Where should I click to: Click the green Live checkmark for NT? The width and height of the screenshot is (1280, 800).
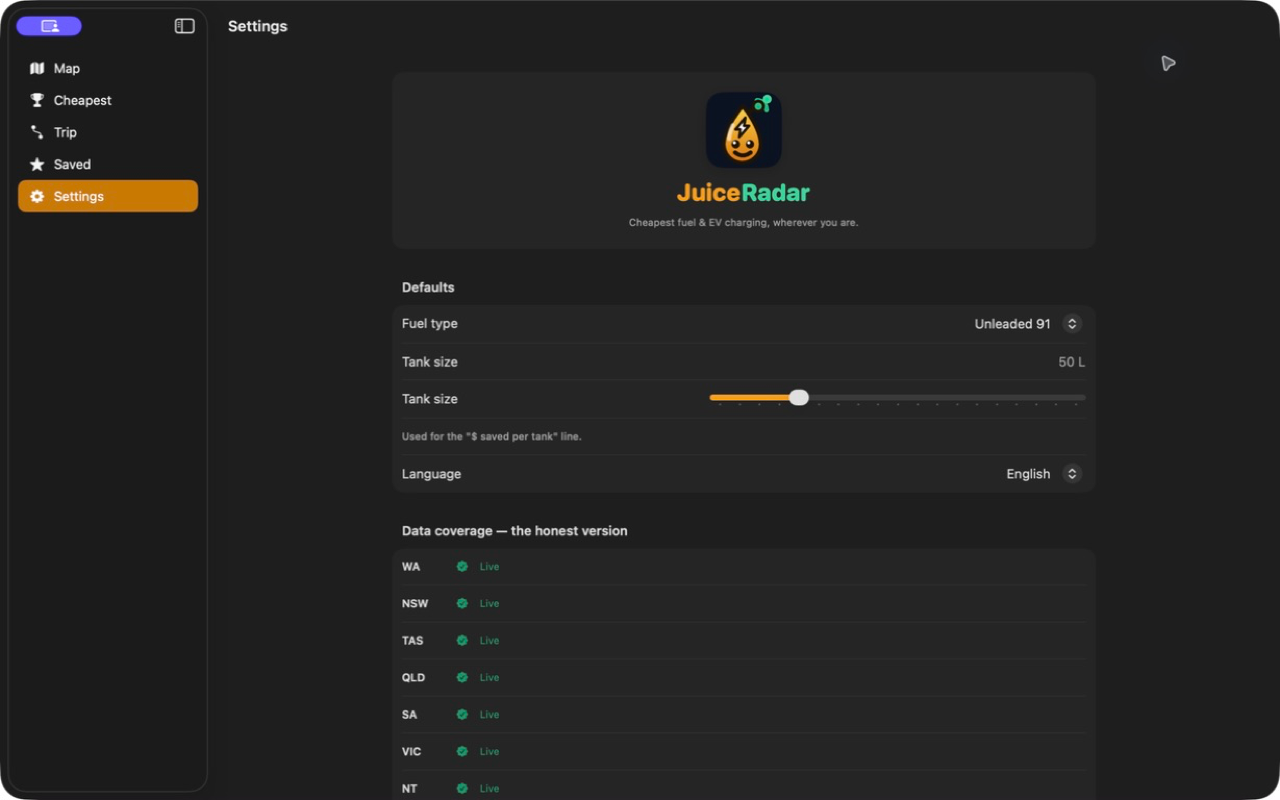(x=462, y=789)
